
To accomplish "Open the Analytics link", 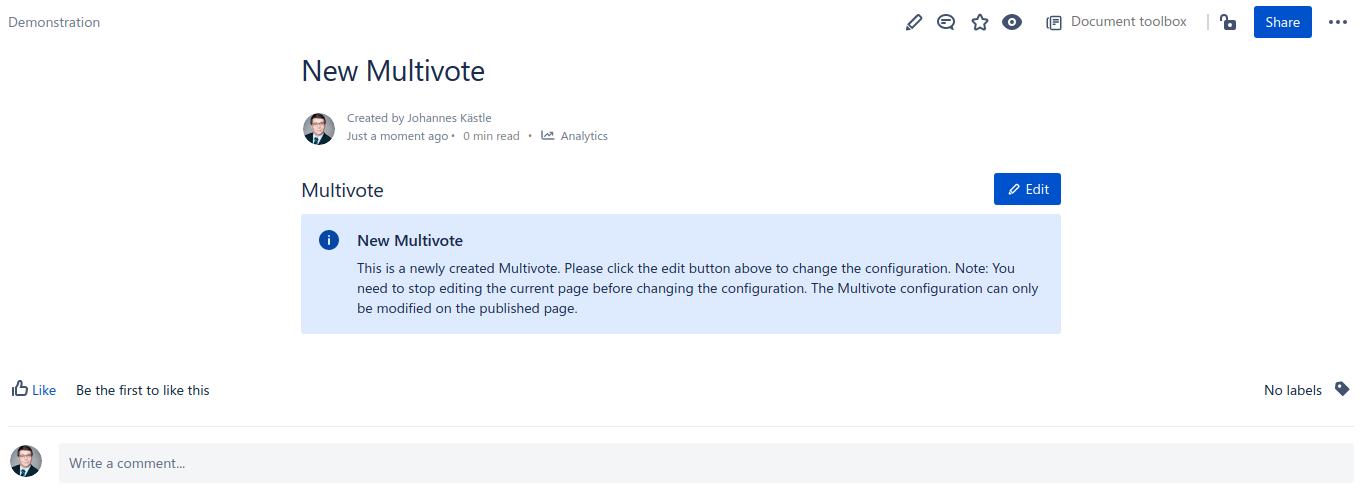I will pyautogui.click(x=584, y=136).
